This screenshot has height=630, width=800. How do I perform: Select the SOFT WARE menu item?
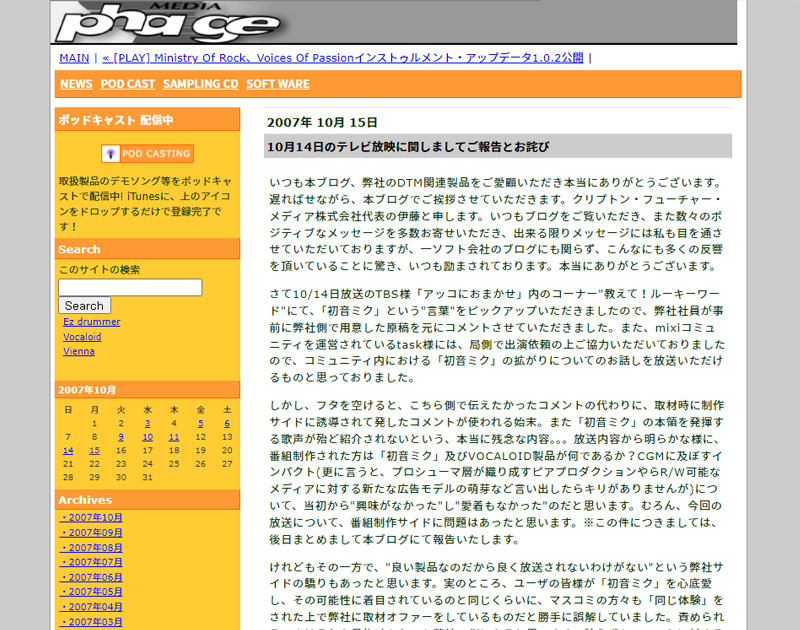(x=278, y=84)
